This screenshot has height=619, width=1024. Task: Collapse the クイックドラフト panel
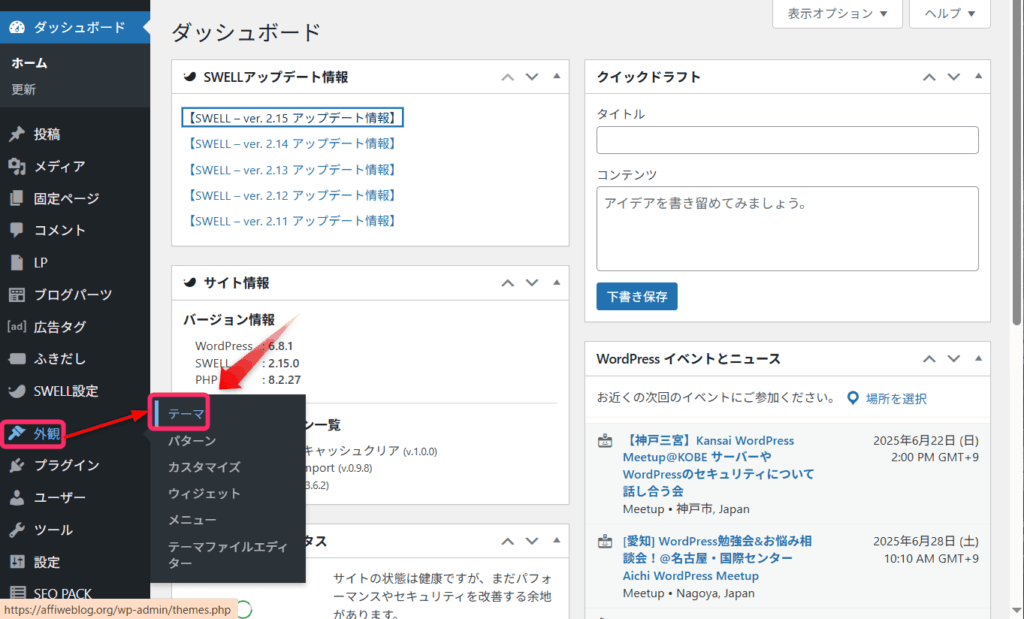pos(978,76)
